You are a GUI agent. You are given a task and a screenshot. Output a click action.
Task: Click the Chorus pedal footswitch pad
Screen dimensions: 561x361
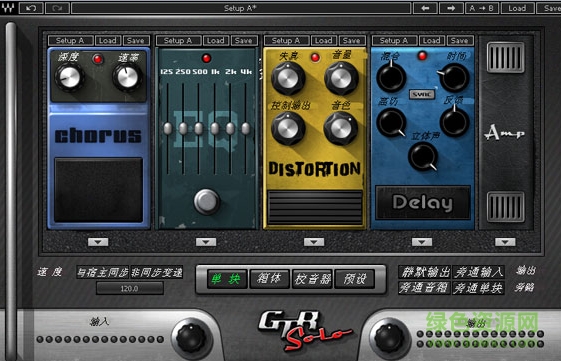tap(98, 190)
